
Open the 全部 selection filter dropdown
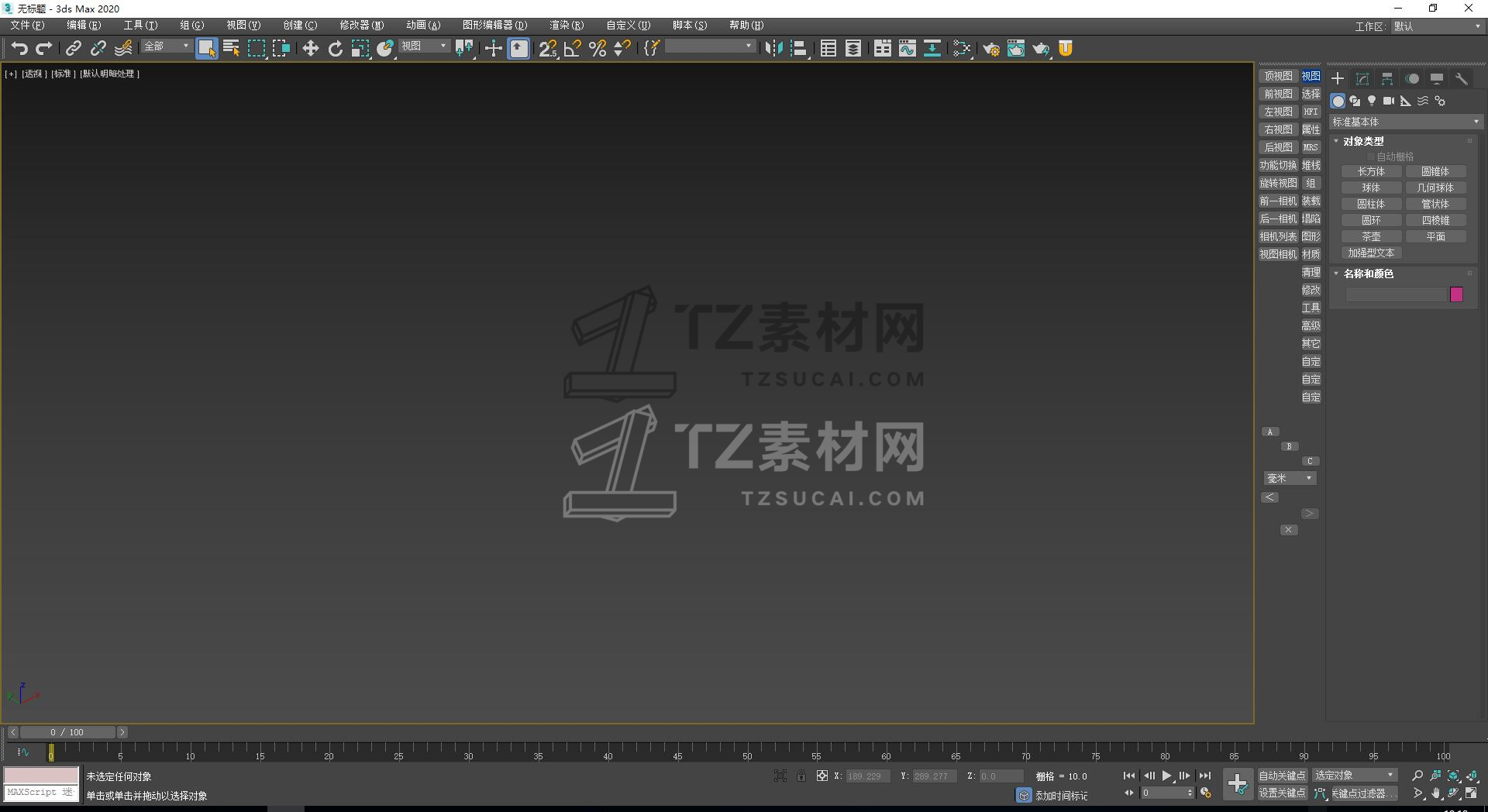tap(166, 46)
